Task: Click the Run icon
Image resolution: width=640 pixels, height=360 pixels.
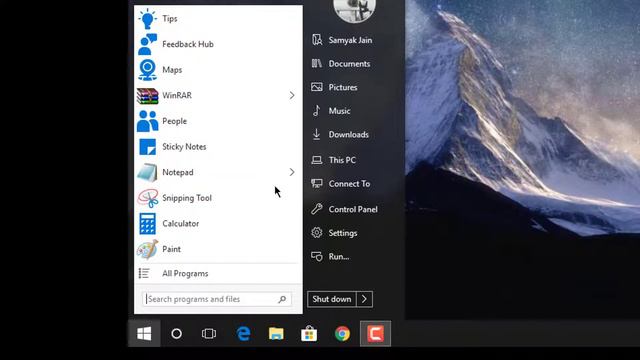Action: (317, 256)
